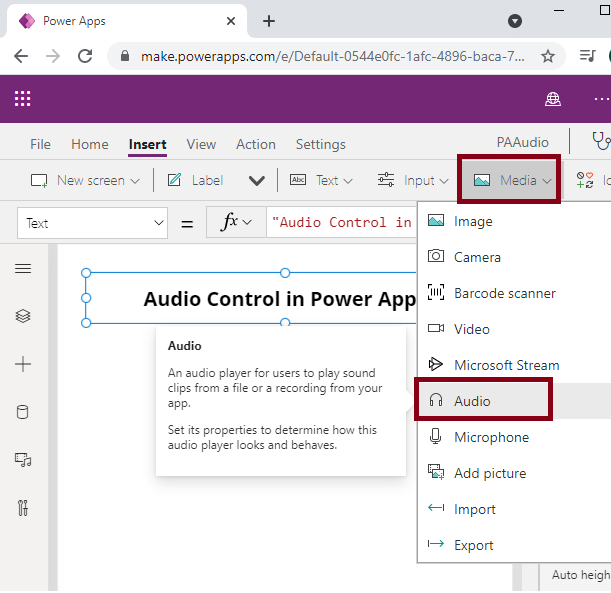Expand the chevron next to Label
The image size is (611, 593).
(x=257, y=181)
